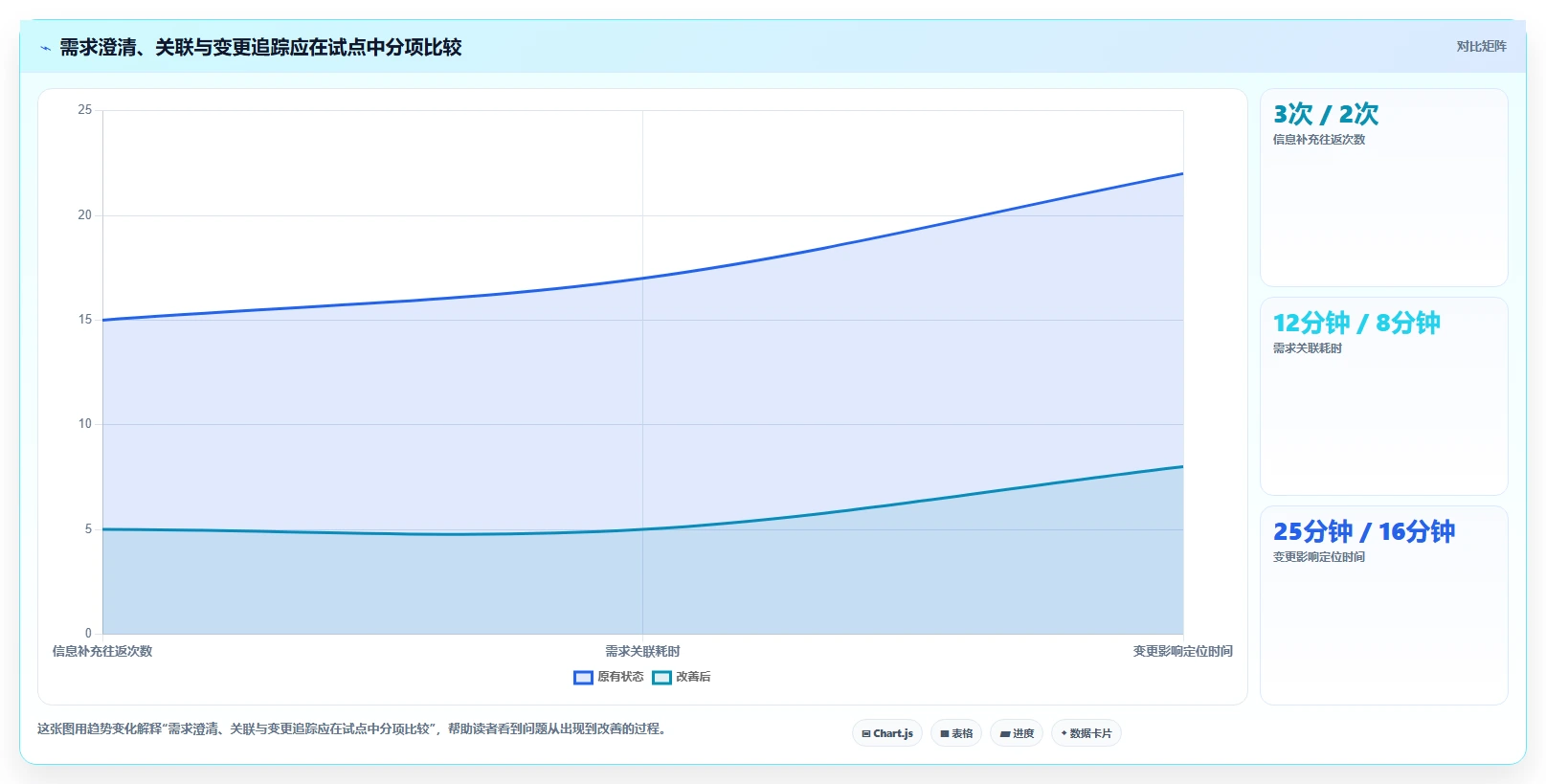Screen dimensions: 1546x784
Task: Click the 改善后 legend label
Action: tap(693, 677)
